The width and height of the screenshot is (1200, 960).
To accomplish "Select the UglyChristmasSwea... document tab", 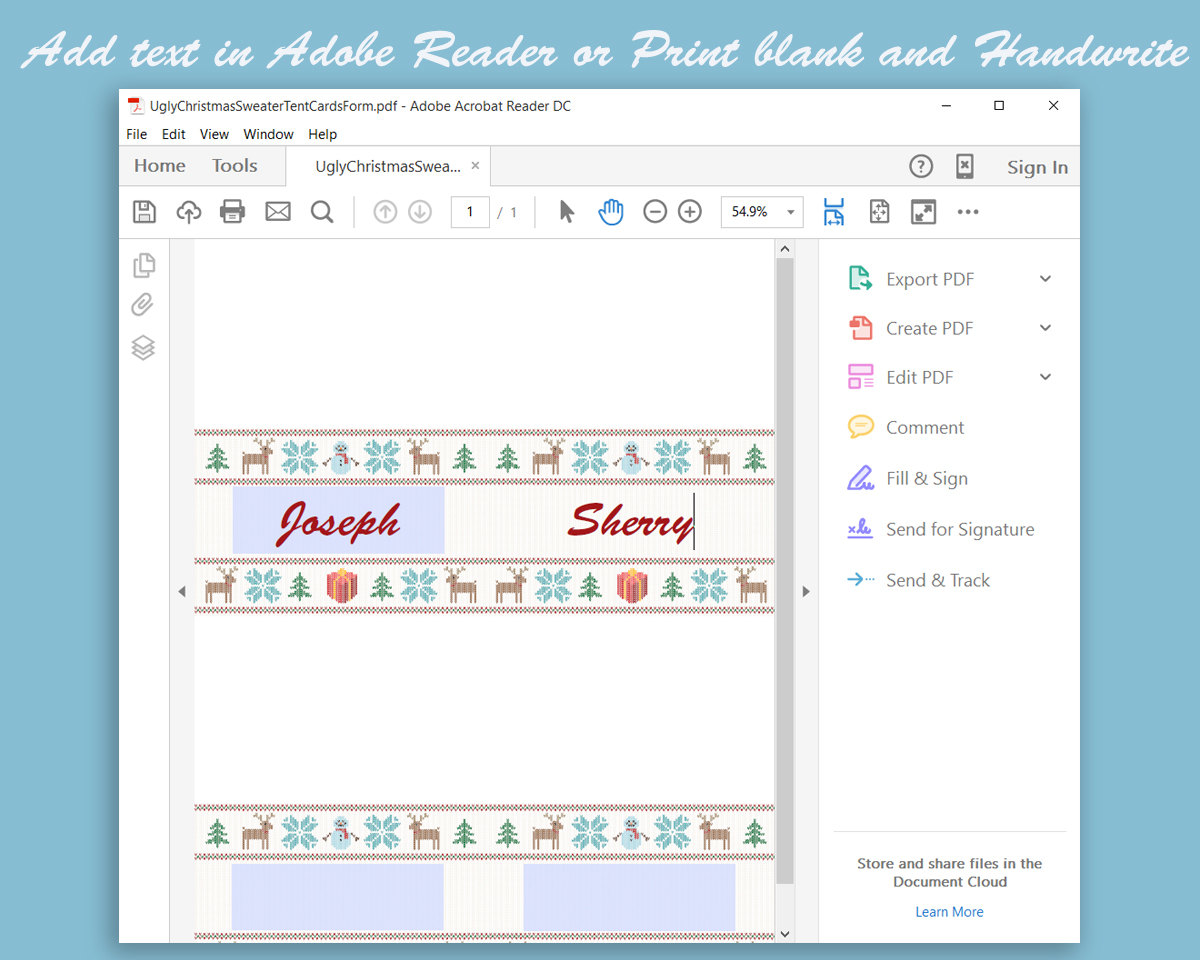I will [388, 166].
